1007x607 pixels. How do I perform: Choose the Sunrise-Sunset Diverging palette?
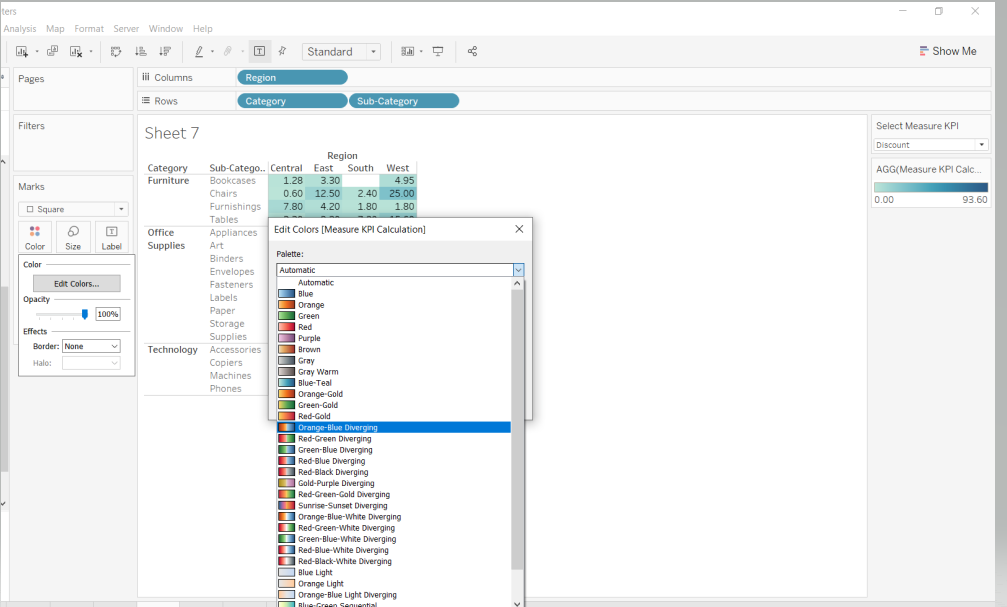(x=394, y=506)
